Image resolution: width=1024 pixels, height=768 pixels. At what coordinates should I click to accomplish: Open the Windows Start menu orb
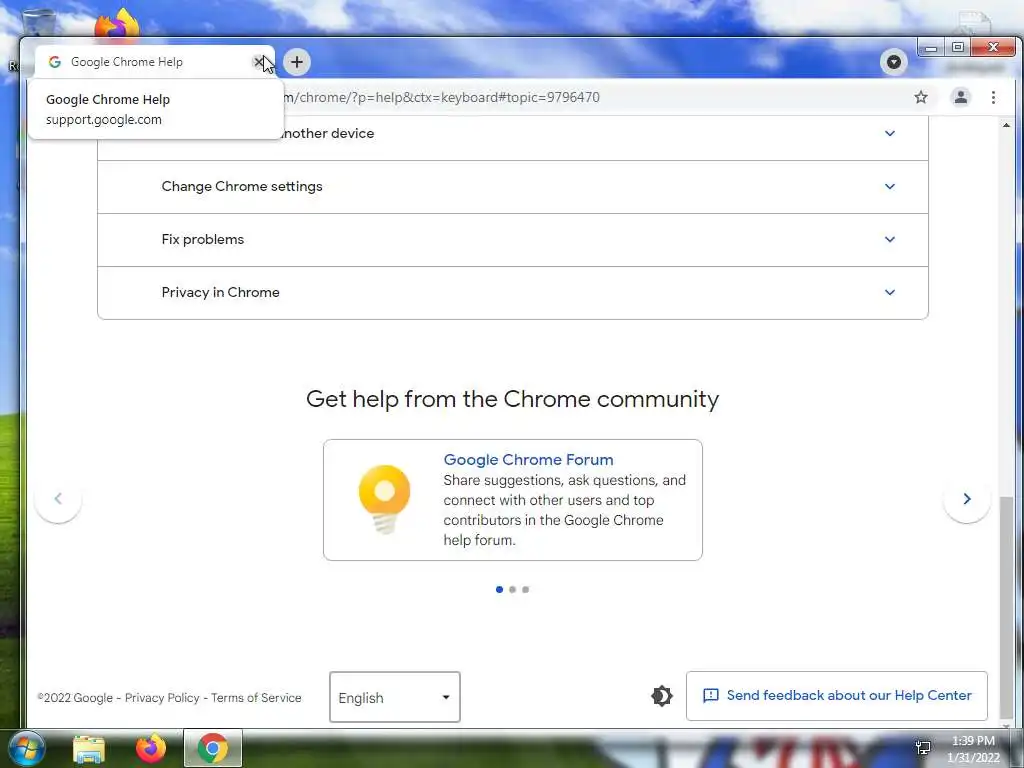click(x=27, y=748)
